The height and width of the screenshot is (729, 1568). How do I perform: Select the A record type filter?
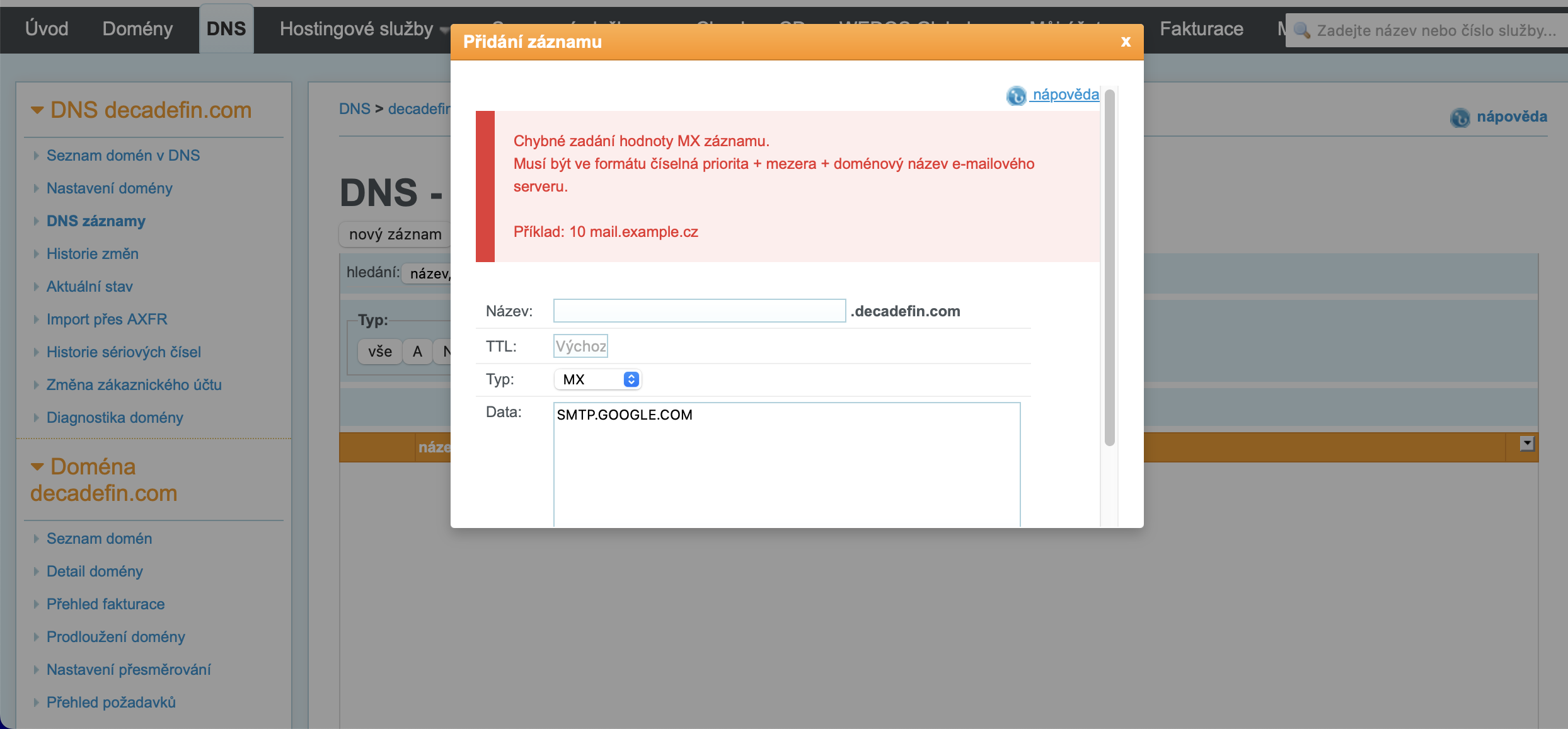pos(417,352)
